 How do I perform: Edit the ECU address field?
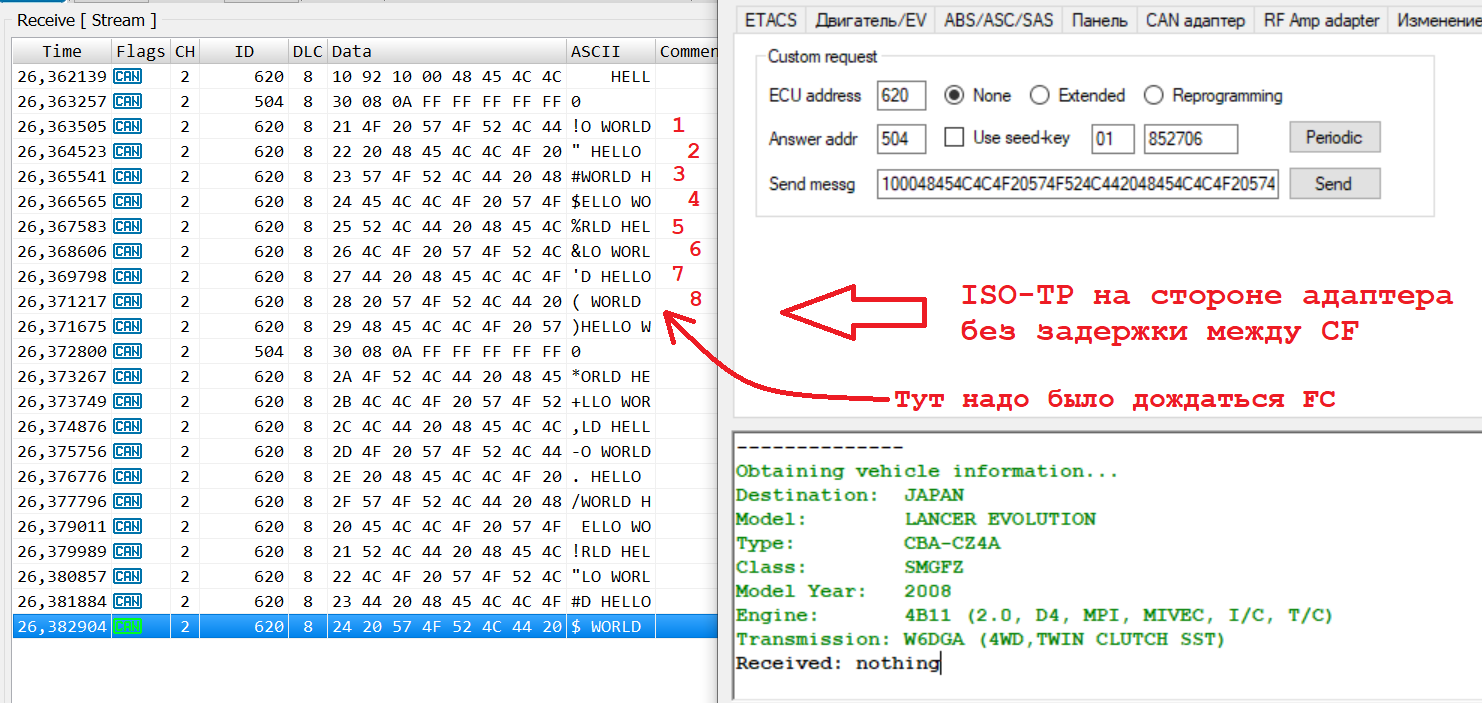pyautogui.click(x=902, y=96)
